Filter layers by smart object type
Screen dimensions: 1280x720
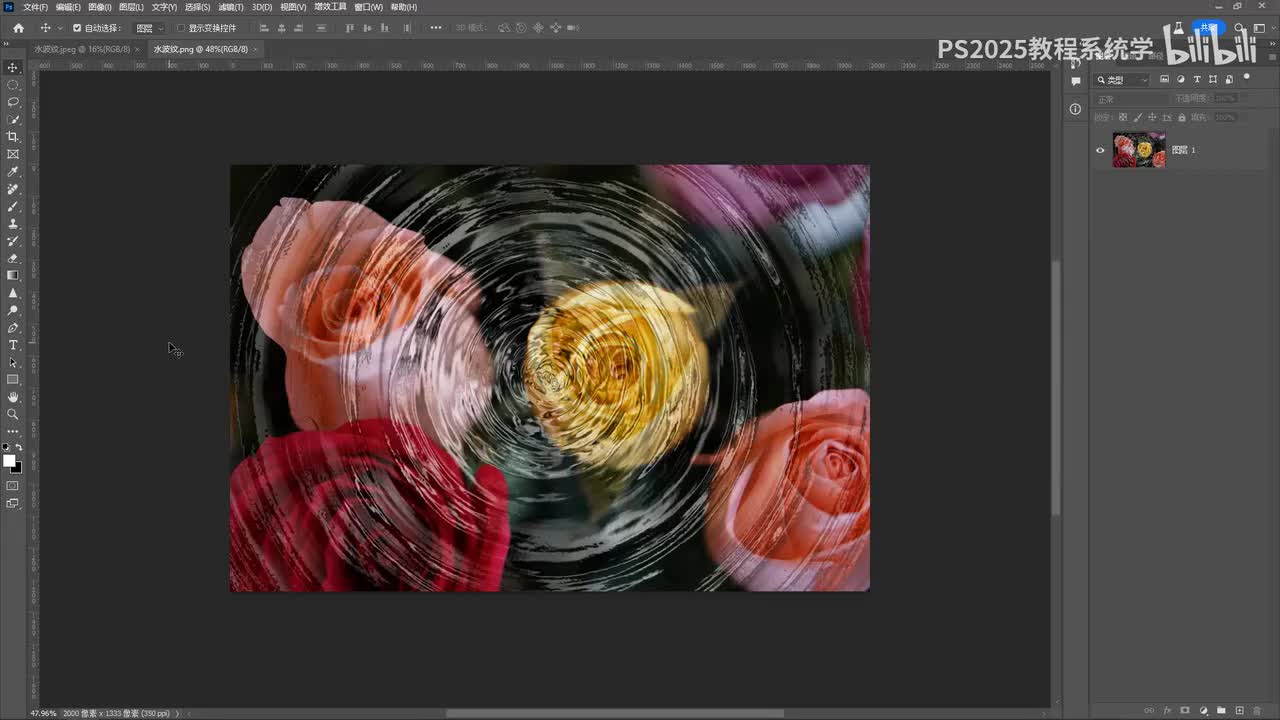[1229, 79]
